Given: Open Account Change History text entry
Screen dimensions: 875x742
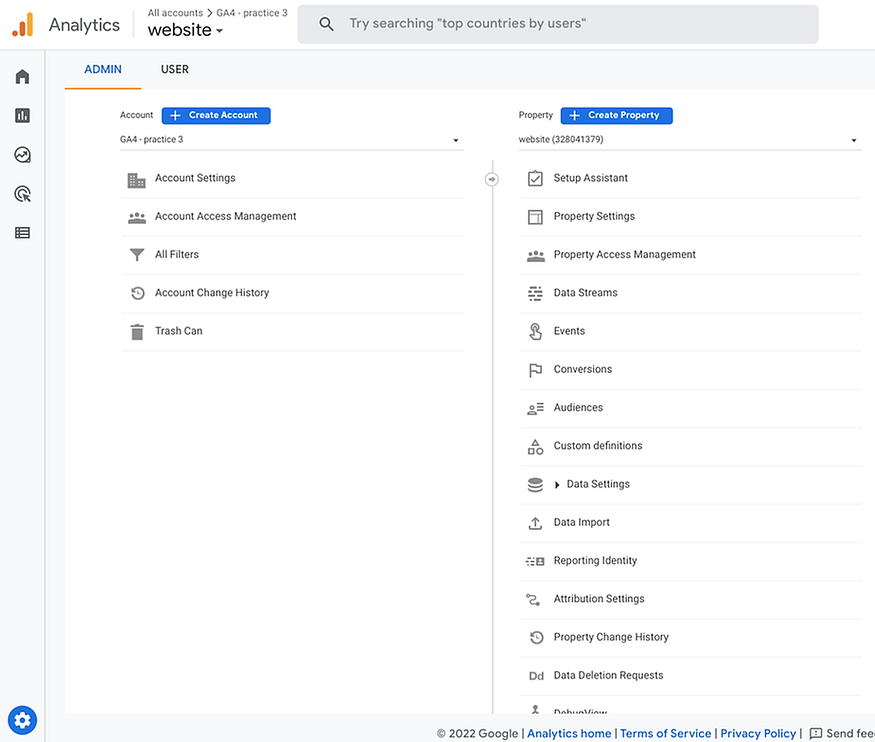Looking at the screenshot, I should (x=212, y=293).
